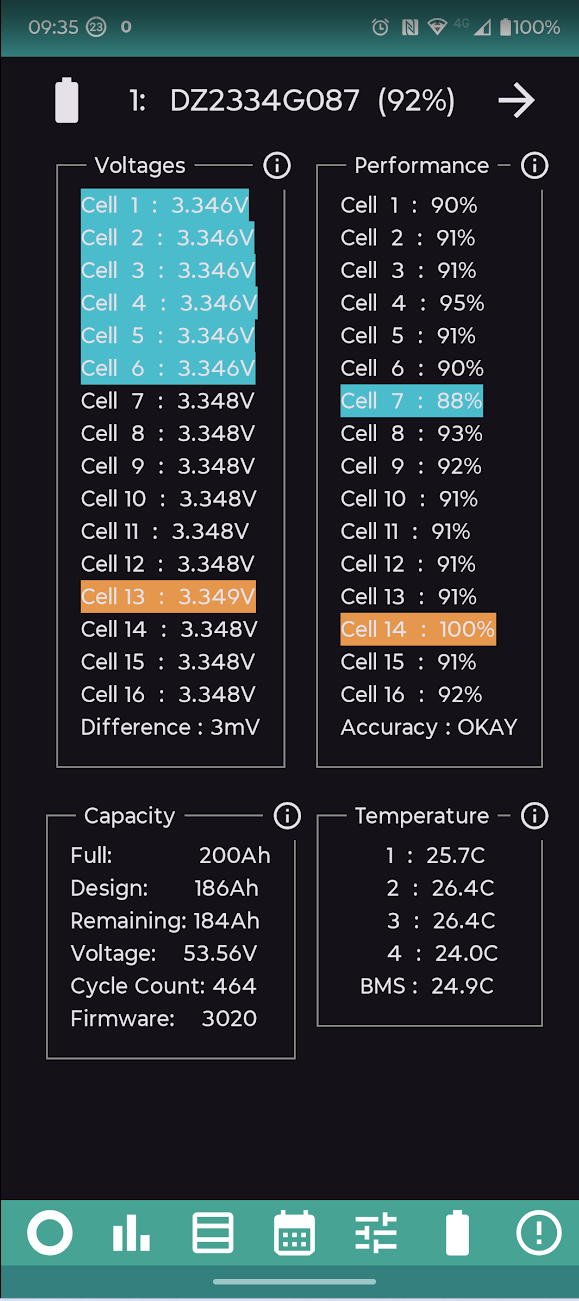Screen dimensions: 579x1301
Task: Open the alerts exclamation tab
Action: pyautogui.click(x=538, y=1233)
